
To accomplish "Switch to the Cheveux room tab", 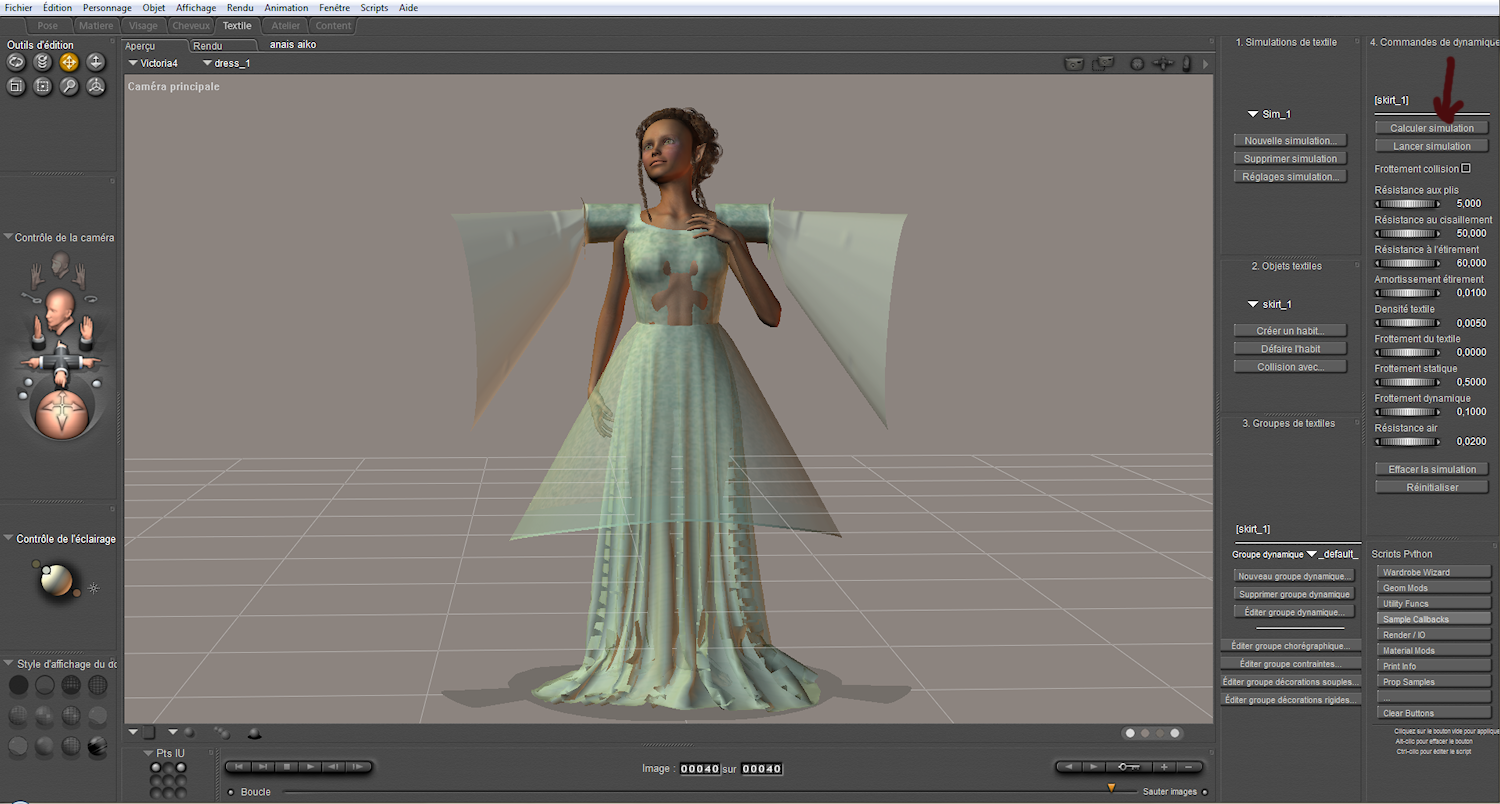I will click(x=191, y=25).
